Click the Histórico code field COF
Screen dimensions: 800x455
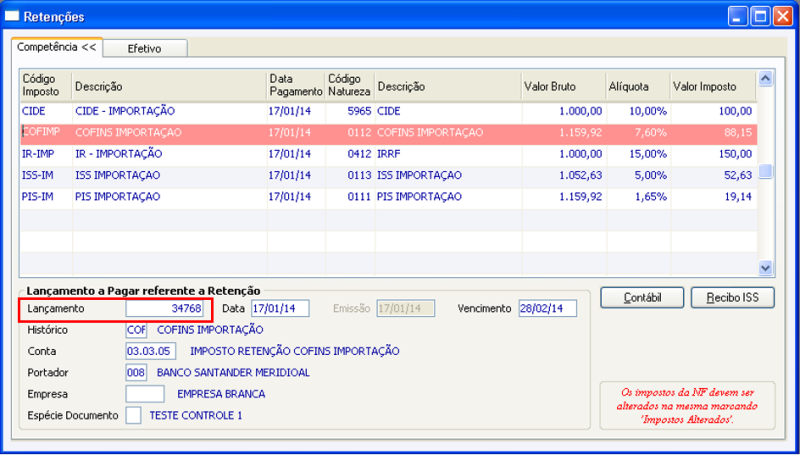point(136,330)
